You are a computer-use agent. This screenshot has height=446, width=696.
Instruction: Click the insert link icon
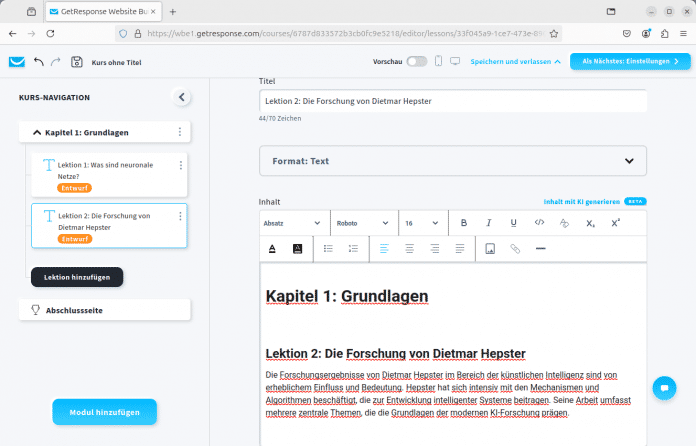(x=515, y=248)
